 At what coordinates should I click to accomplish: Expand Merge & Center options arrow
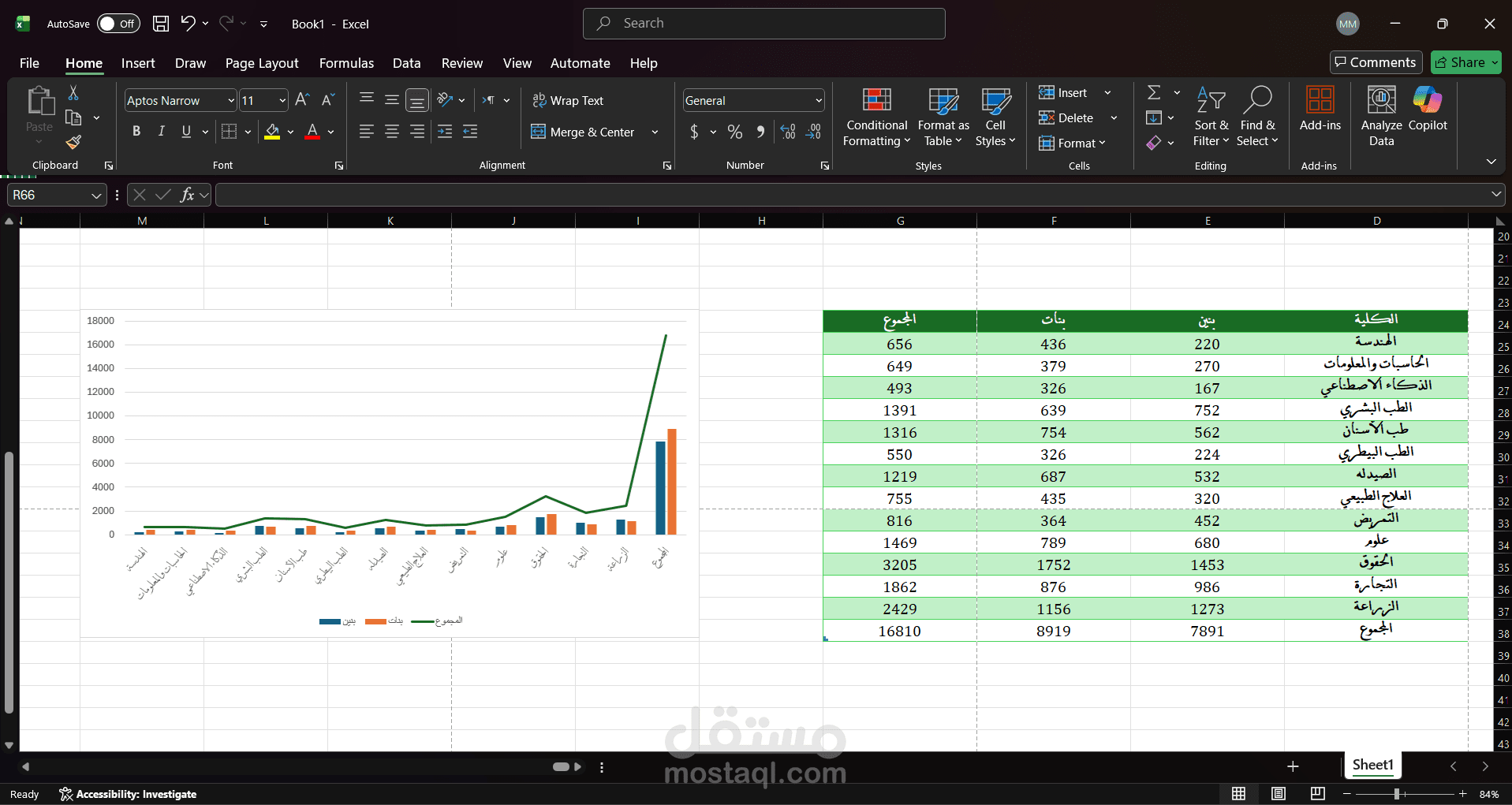coord(655,132)
